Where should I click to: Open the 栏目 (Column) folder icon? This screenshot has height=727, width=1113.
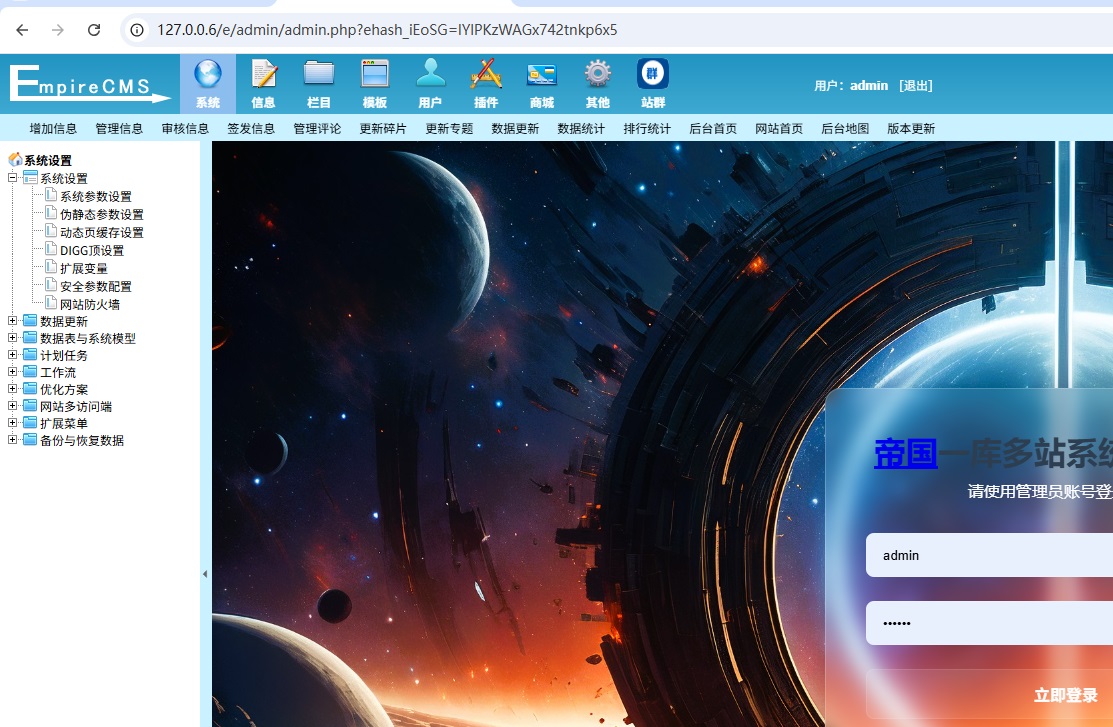(319, 75)
